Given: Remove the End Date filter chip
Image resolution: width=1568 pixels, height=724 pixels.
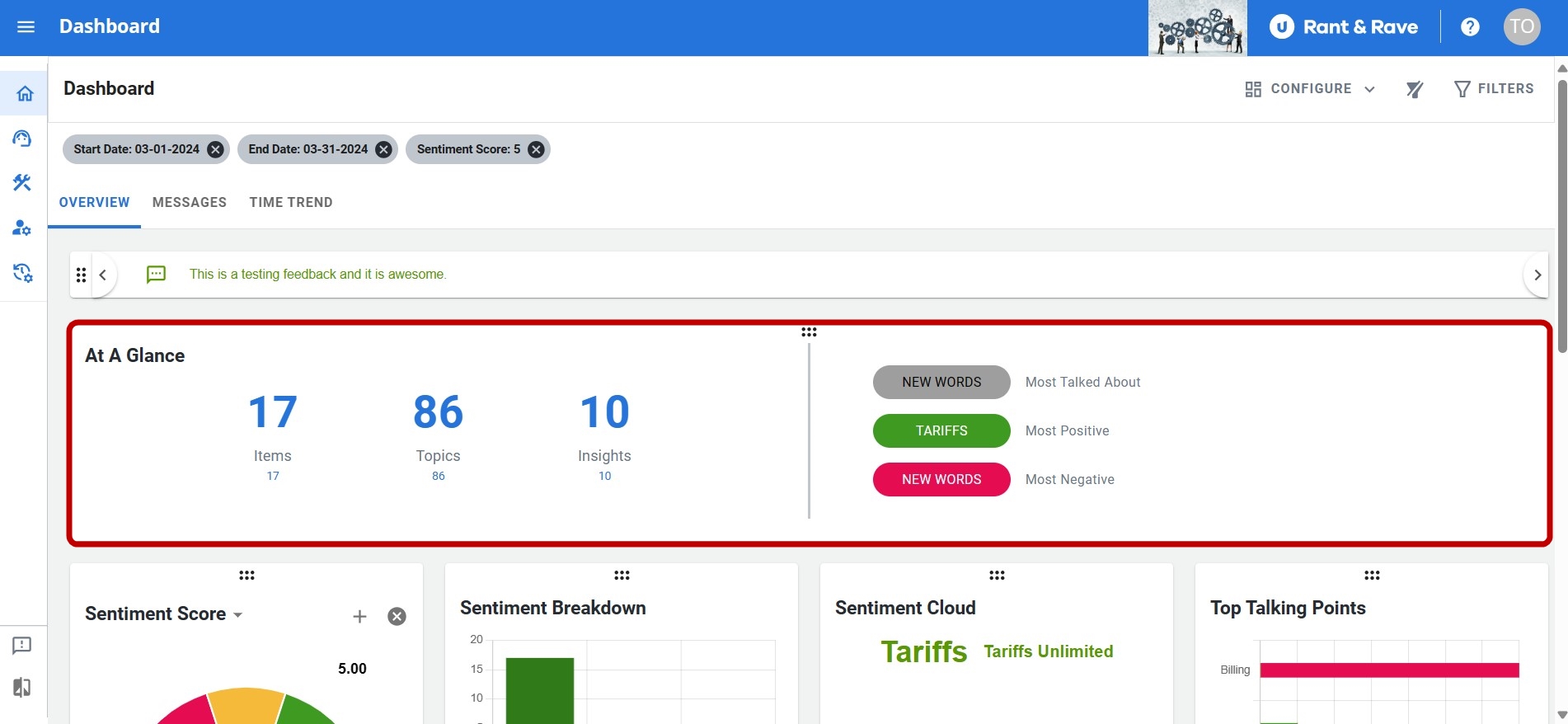Looking at the screenshot, I should click(x=383, y=149).
